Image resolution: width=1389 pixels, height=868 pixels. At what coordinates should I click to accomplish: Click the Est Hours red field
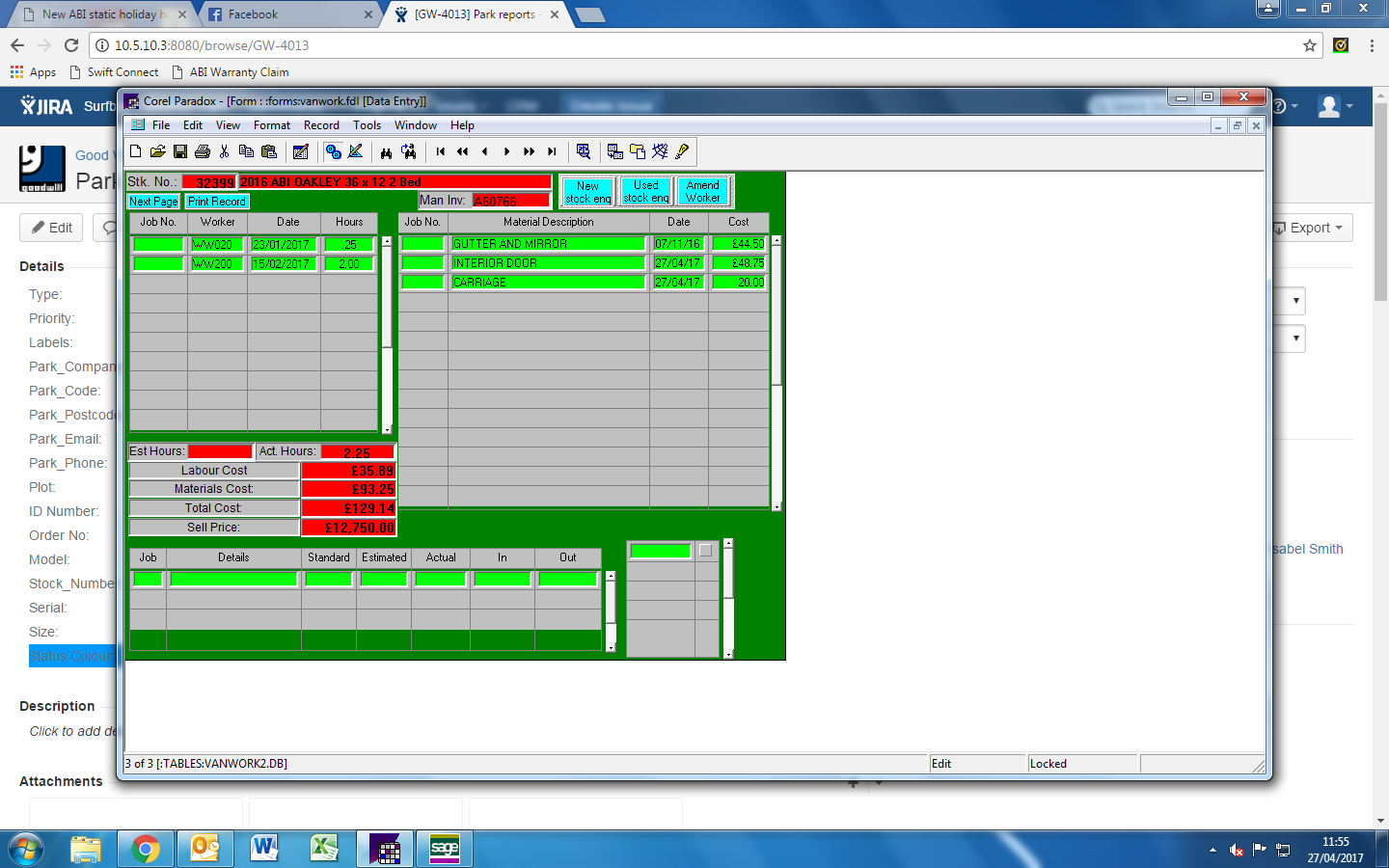[220, 451]
